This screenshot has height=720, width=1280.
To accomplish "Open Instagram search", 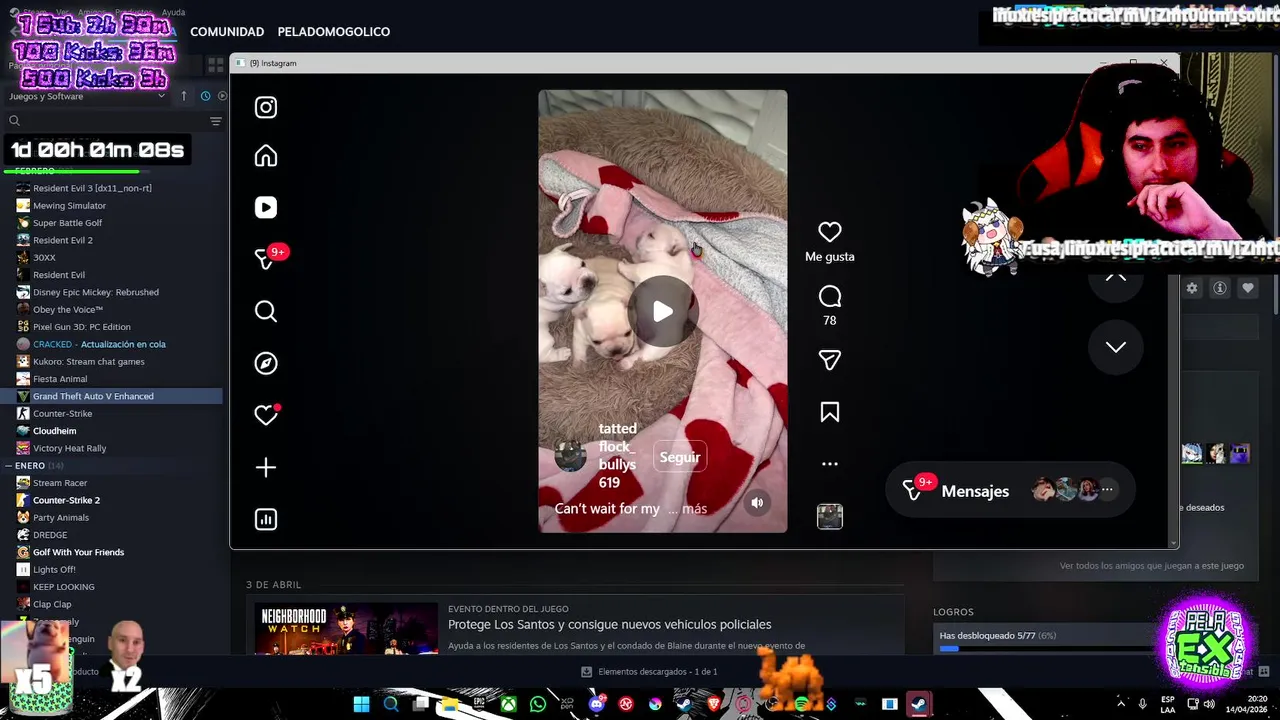I will tap(266, 312).
